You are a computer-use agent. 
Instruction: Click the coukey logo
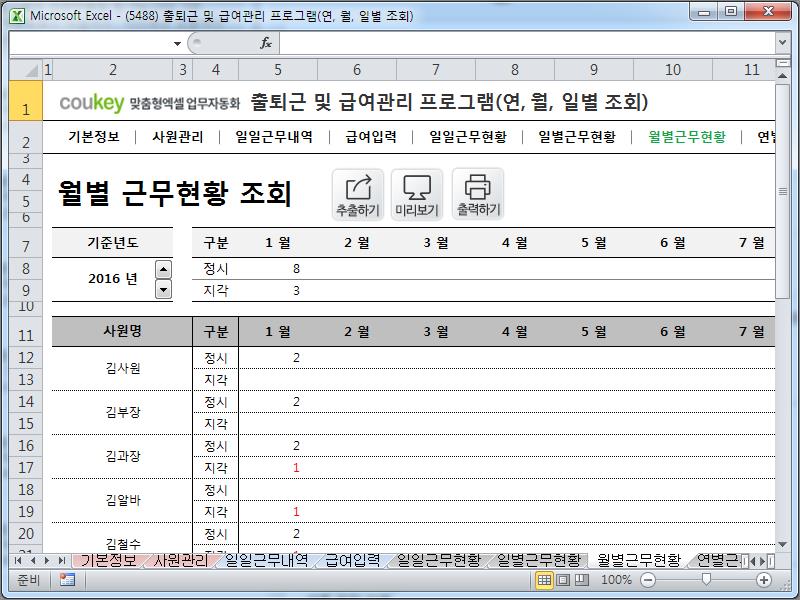[92, 103]
